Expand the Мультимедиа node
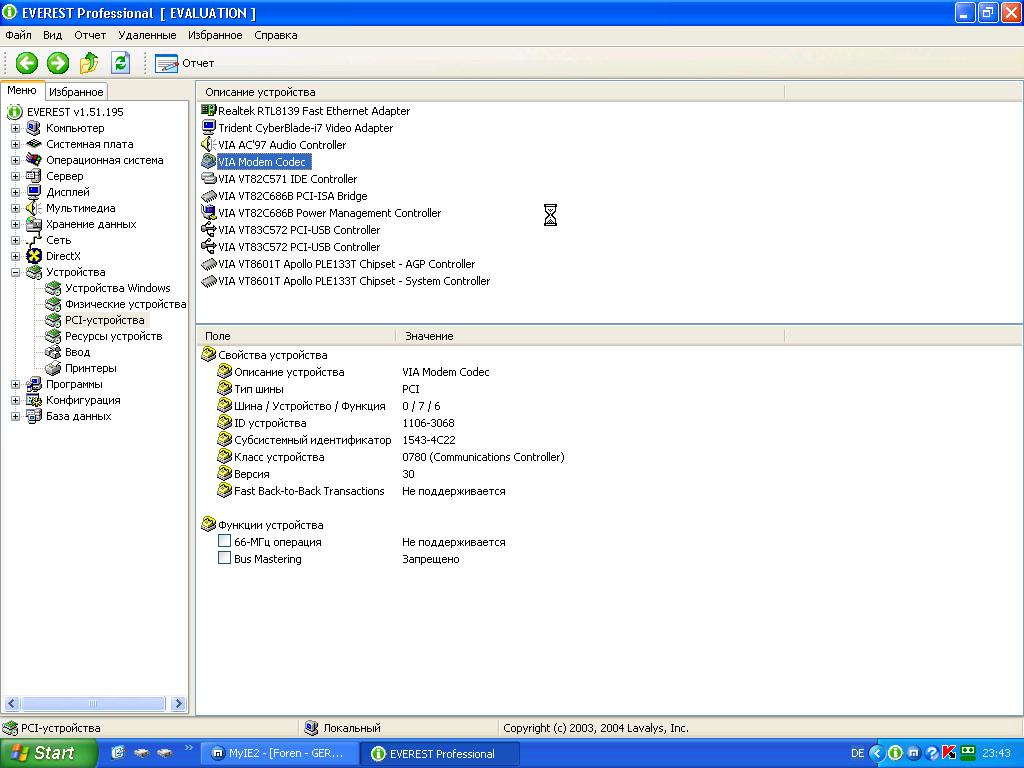1024x768 pixels. coord(15,208)
